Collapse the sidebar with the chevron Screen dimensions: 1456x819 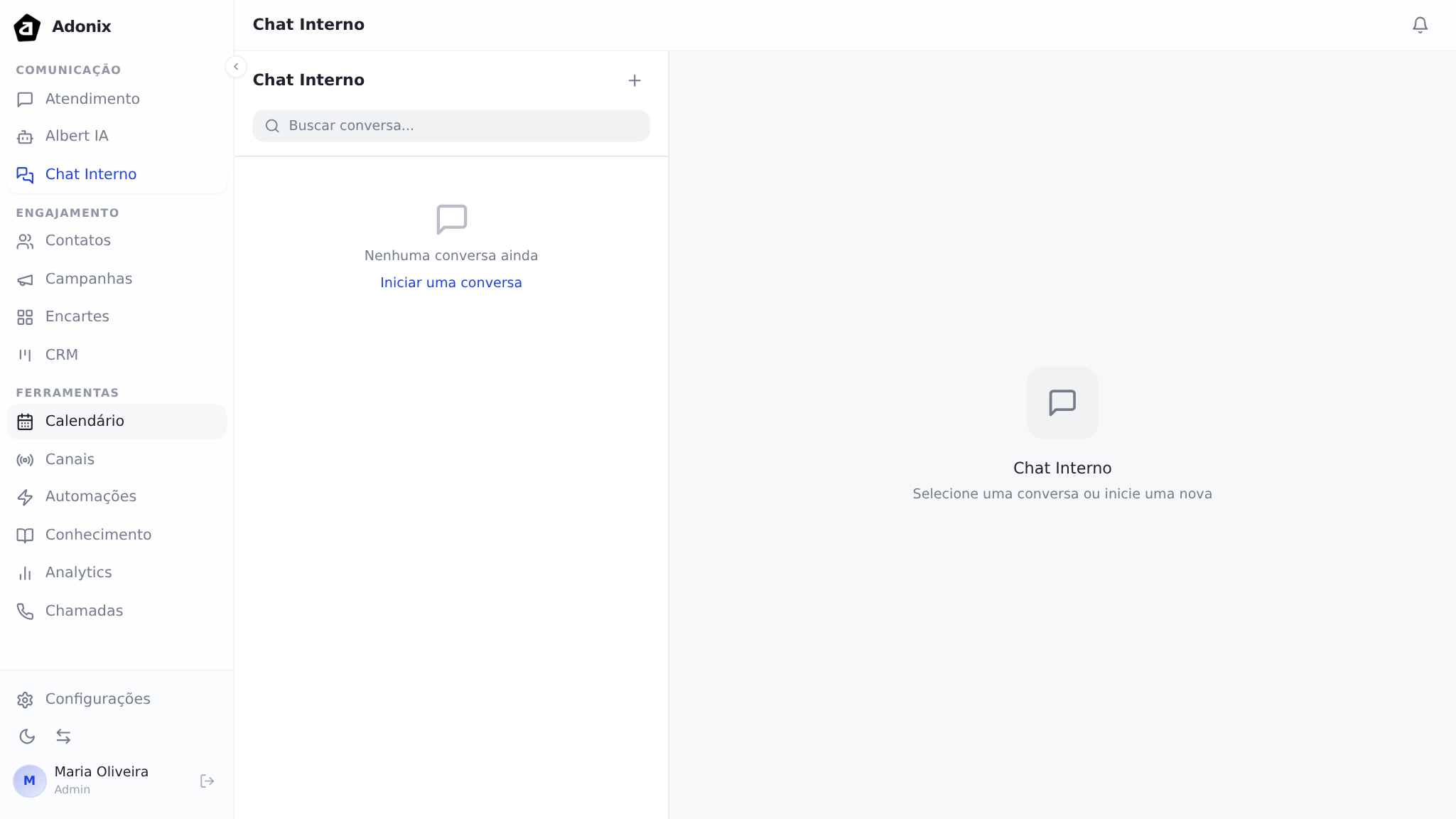(x=236, y=67)
